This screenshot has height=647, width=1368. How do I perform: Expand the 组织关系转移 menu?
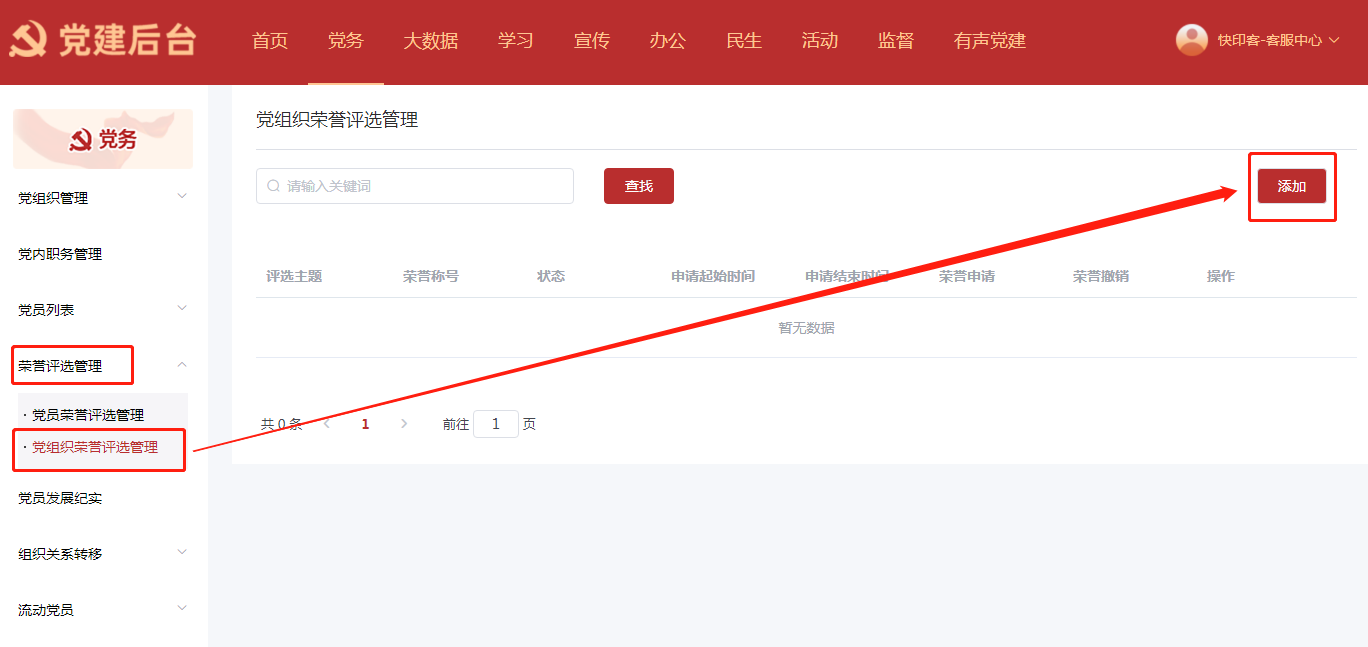coord(181,552)
